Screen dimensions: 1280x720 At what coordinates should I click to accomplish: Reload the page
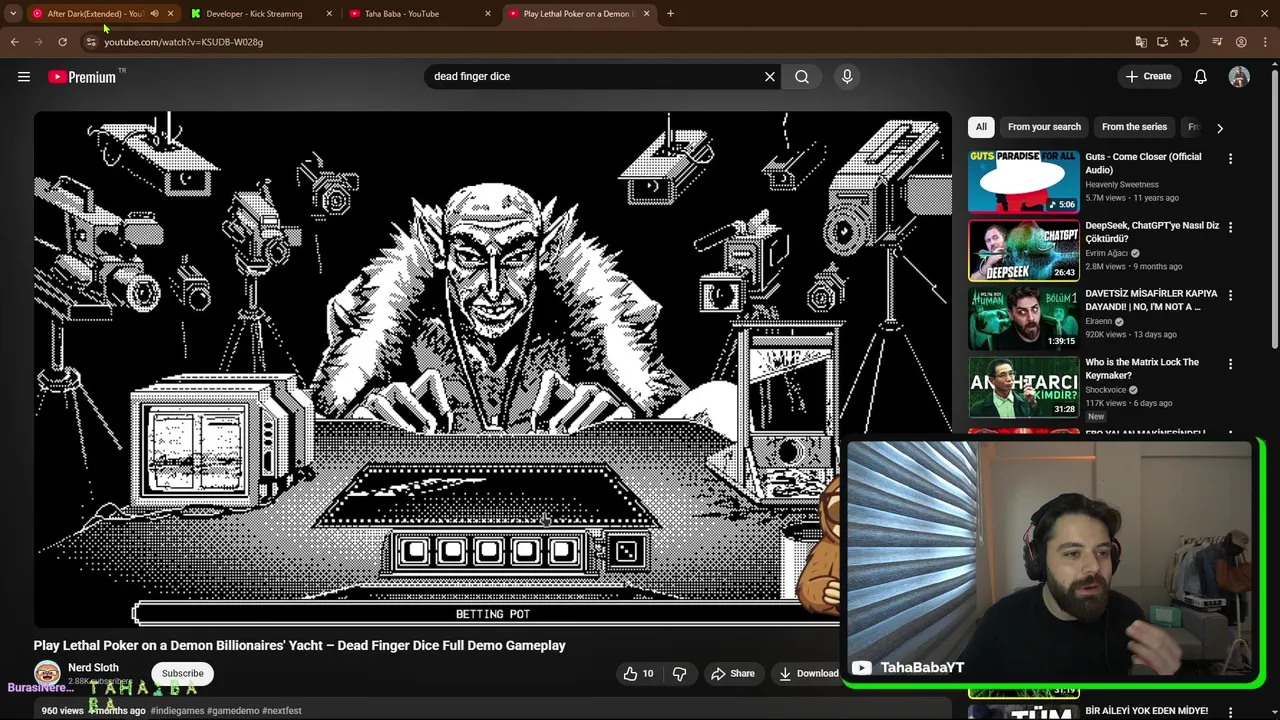coord(62,42)
